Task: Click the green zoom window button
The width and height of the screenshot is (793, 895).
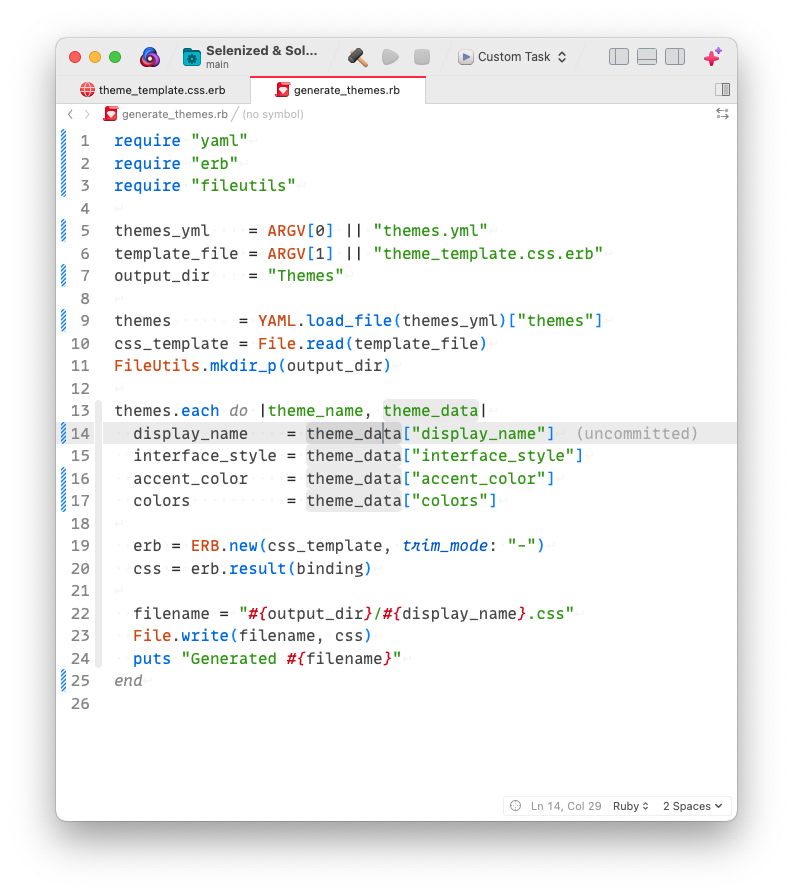Action: pos(115,57)
